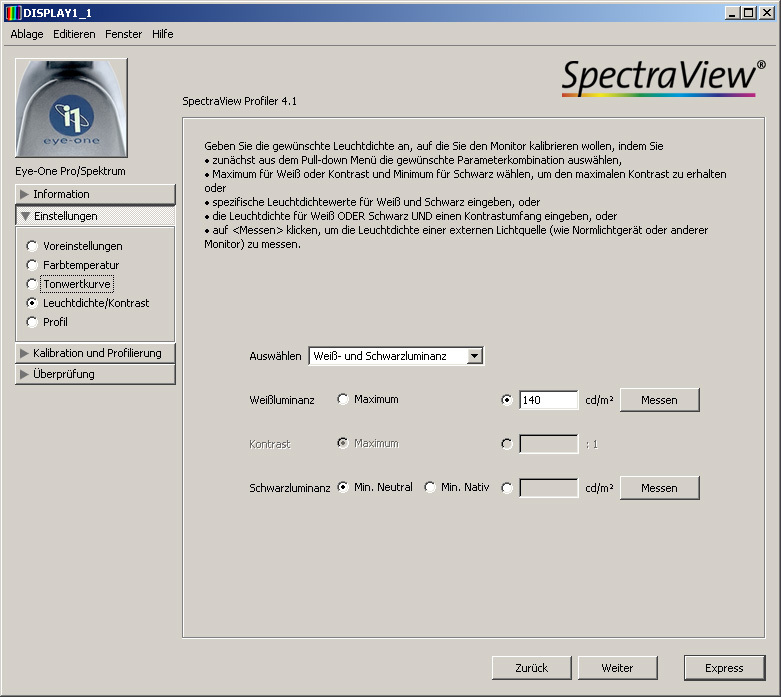781x697 pixels.
Task: Click Messen next to Weißluminanz
Action: [x=659, y=400]
